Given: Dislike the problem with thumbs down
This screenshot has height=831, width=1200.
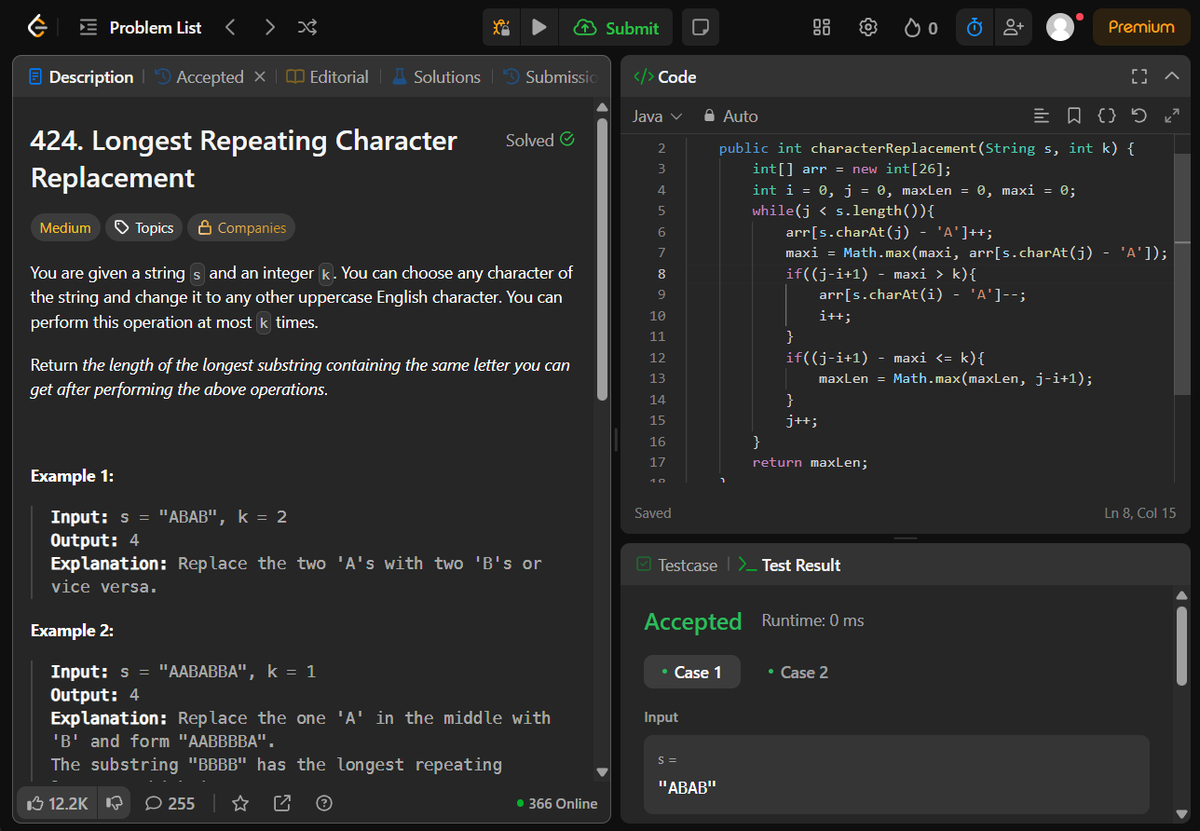Looking at the screenshot, I should pos(114,803).
